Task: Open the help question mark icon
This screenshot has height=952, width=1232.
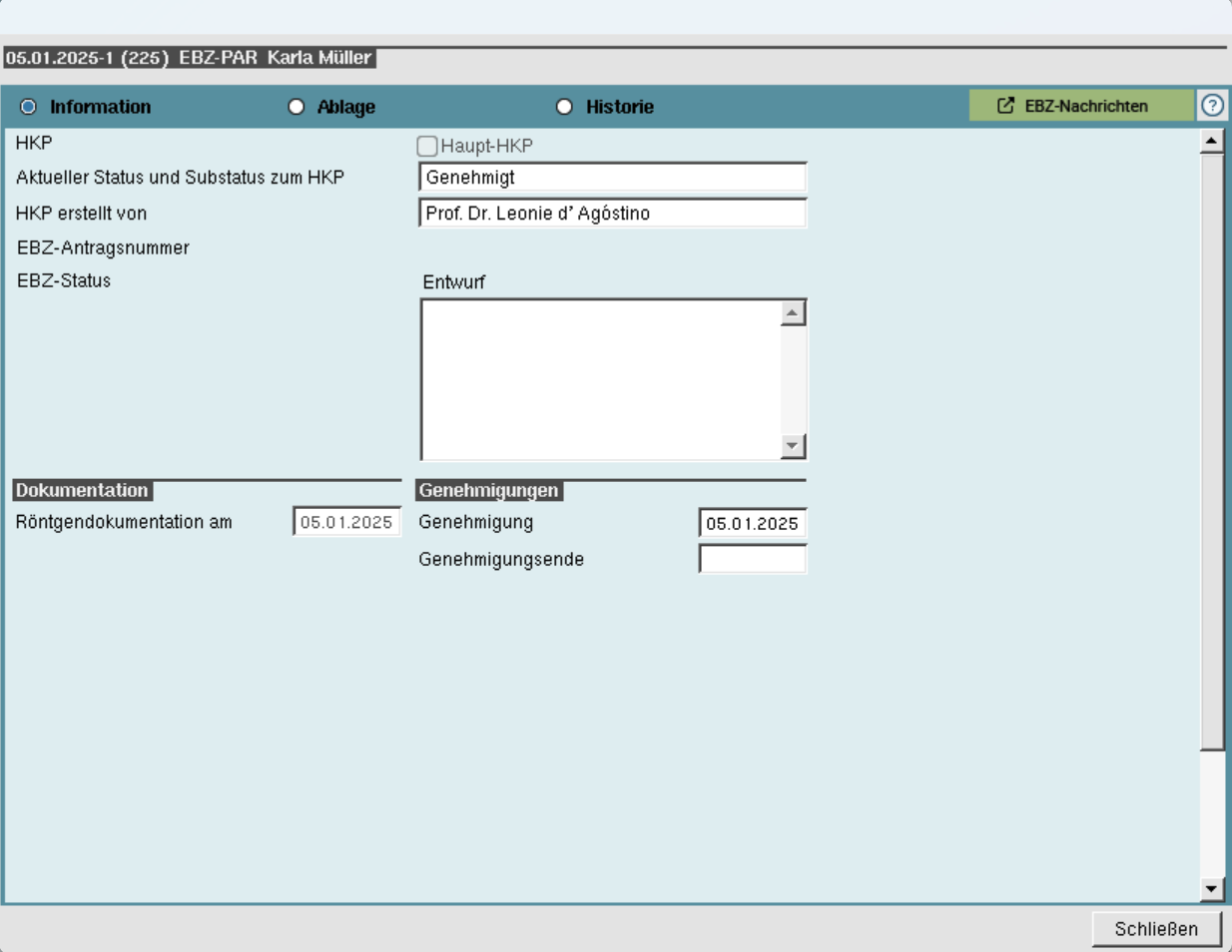Action: click(x=1212, y=105)
